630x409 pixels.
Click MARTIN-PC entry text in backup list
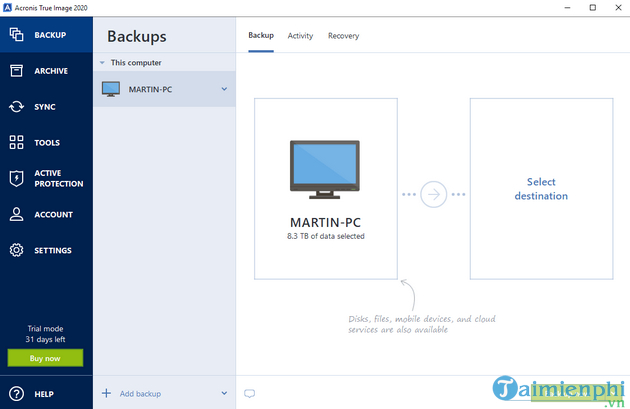(x=150, y=89)
